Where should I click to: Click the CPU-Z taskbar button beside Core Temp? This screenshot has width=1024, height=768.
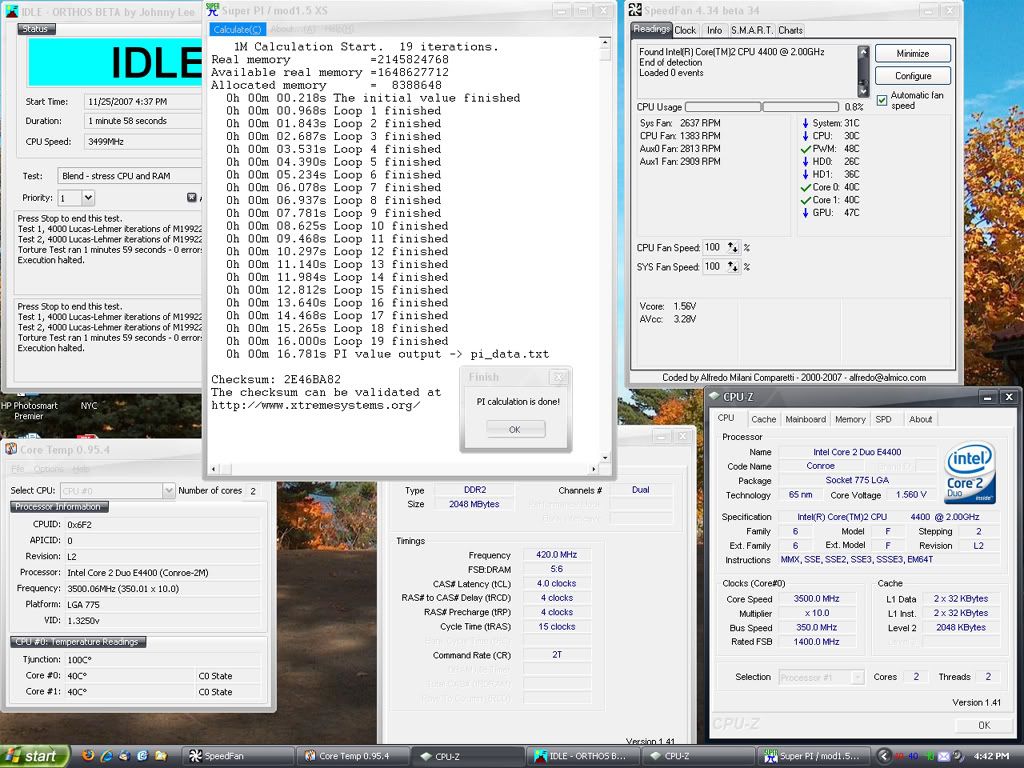(468, 756)
